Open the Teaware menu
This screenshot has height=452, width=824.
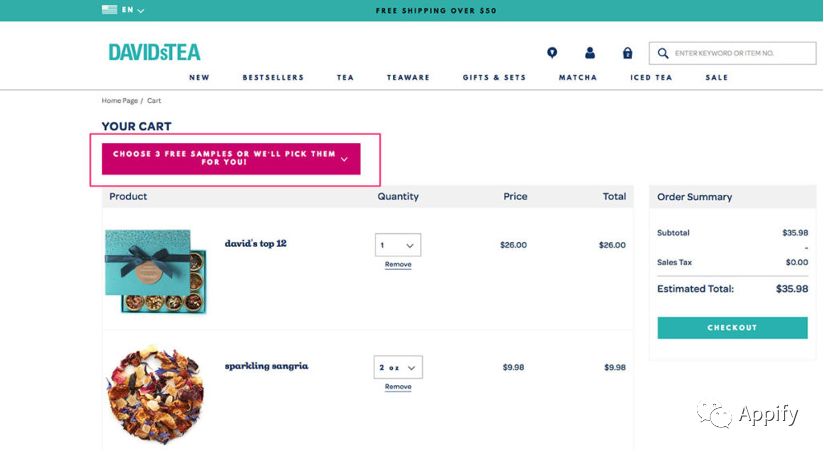(x=408, y=77)
